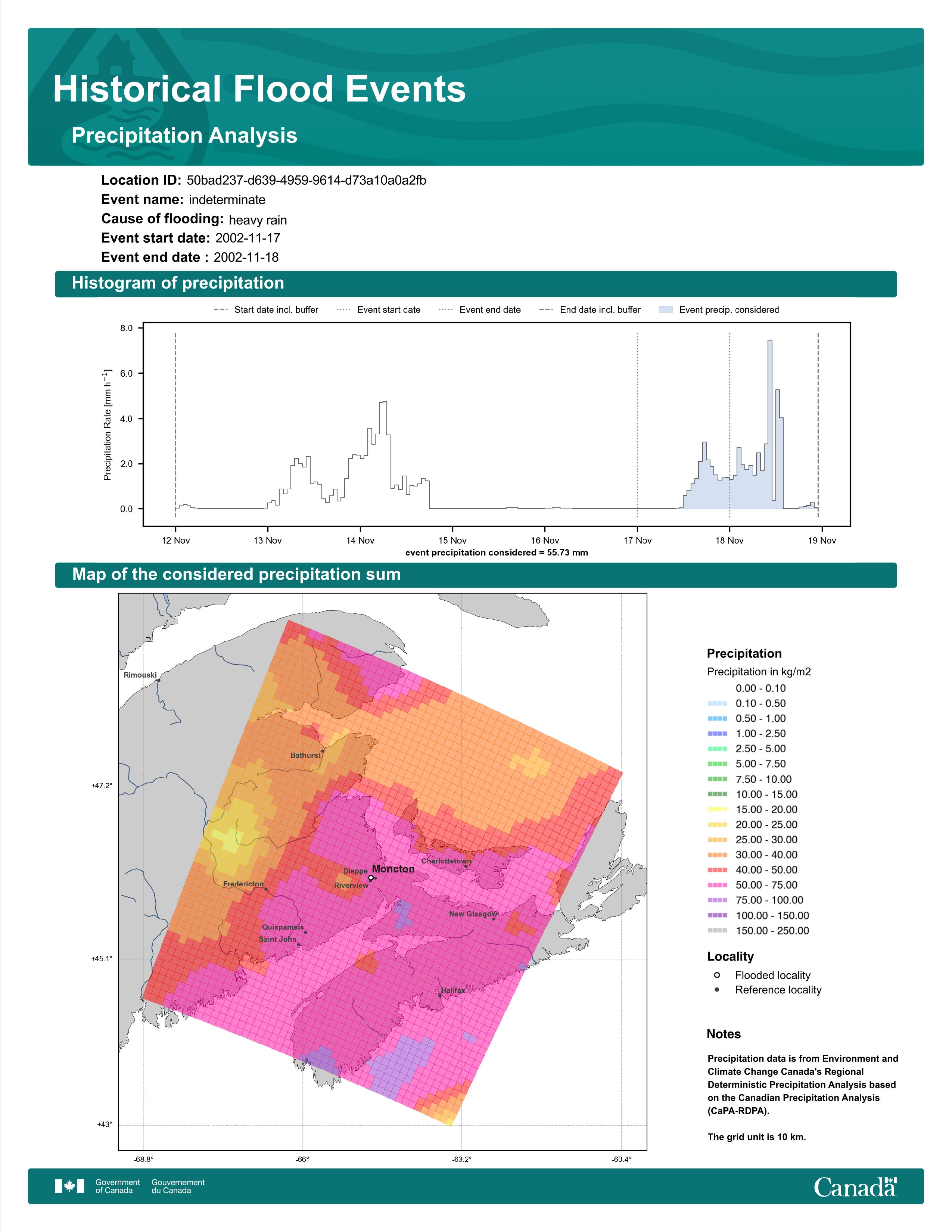This screenshot has height=1232, width=952.
Task: Click the Riverview label on the map
Action: click(x=351, y=886)
